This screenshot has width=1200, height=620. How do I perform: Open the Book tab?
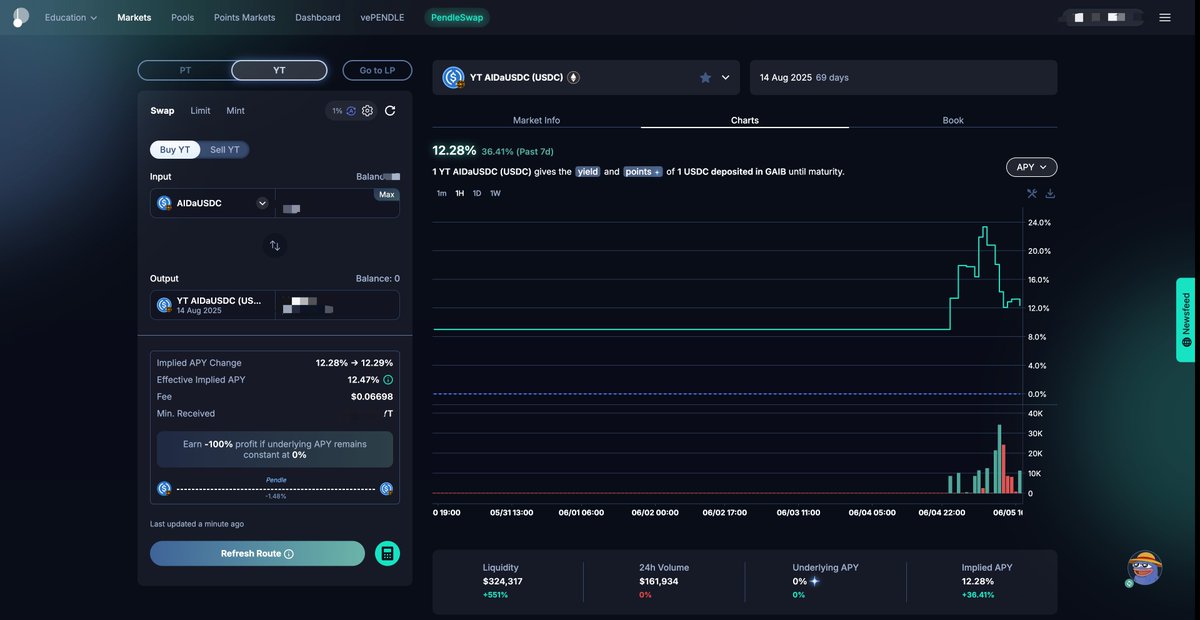[953, 120]
